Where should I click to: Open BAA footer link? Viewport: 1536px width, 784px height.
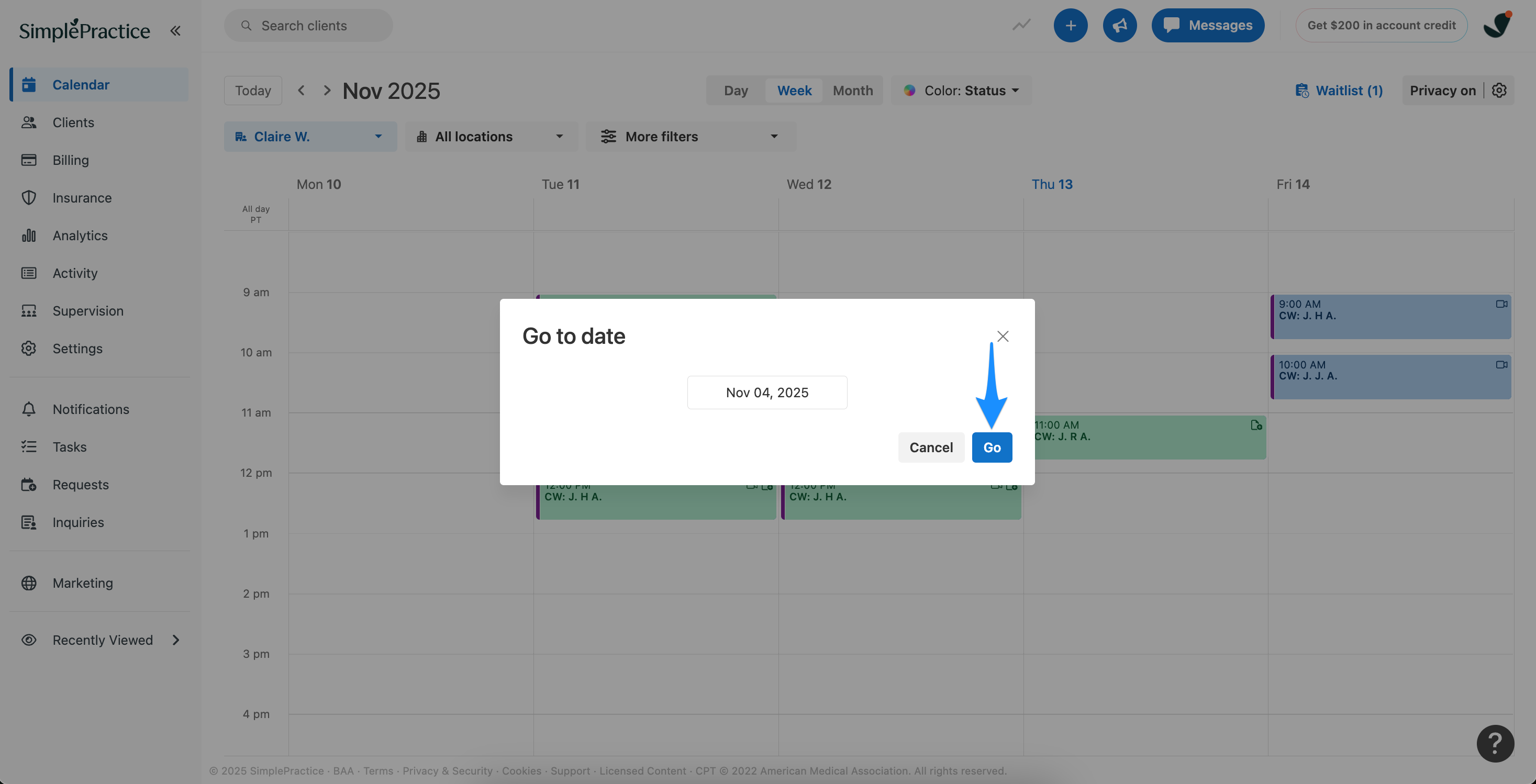click(343, 771)
